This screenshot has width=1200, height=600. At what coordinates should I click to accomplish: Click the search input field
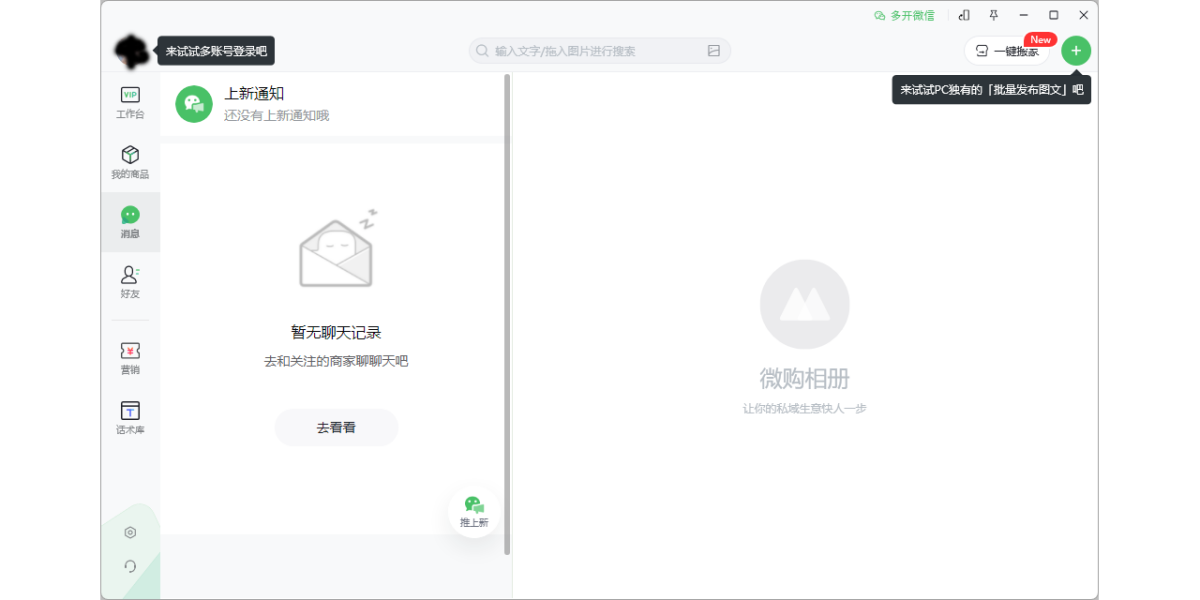[x=590, y=51]
